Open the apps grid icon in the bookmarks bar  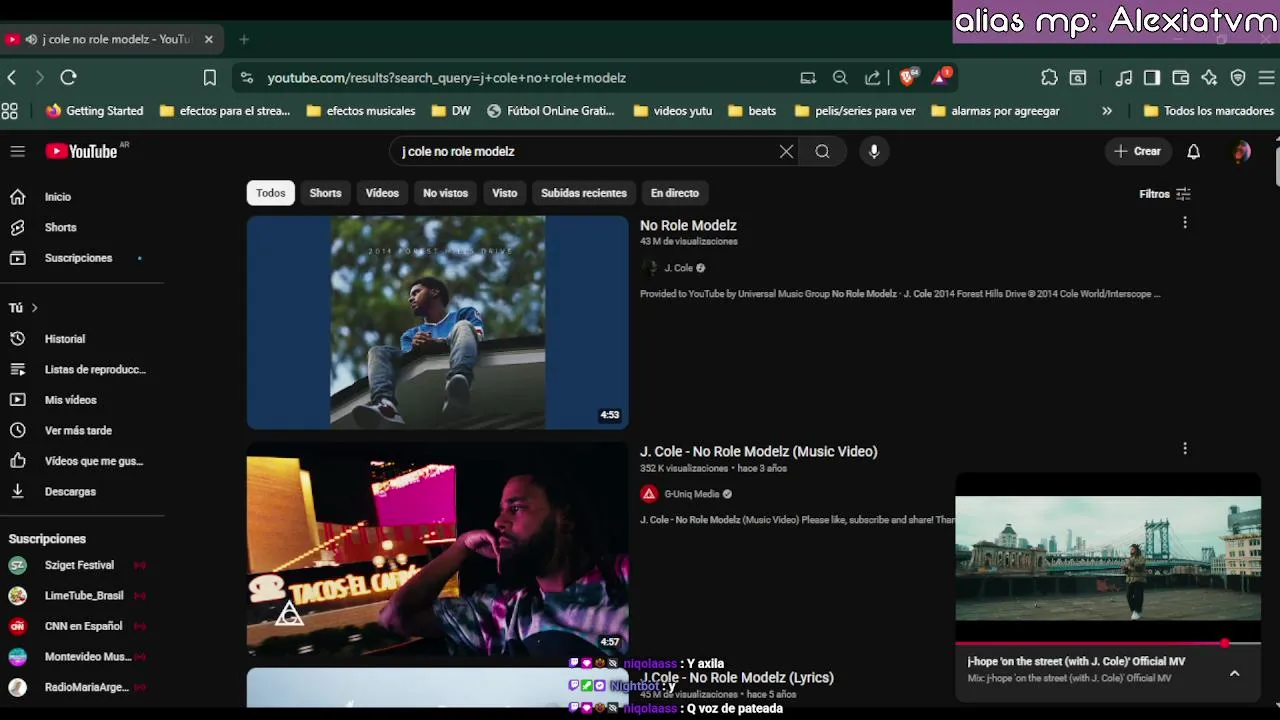[10, 111]
